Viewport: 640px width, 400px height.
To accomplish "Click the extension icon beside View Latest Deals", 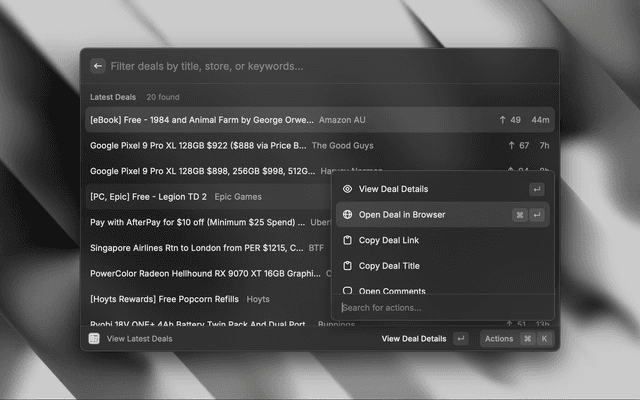I will pyautogui.click(x=93, y=339).
